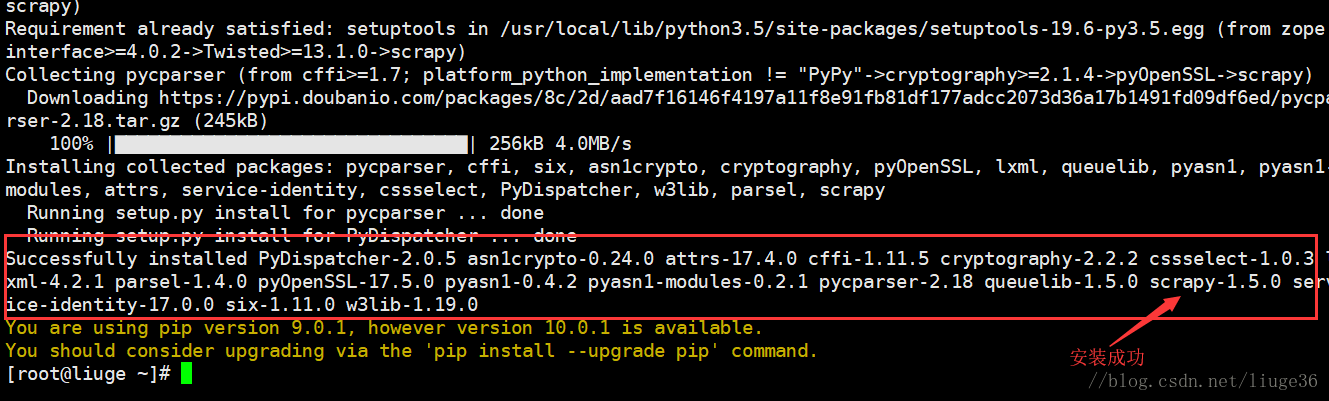Screen dimensions: 1329x401
Task: Click the 'Requirement already satisfied: setuptools' line
Action: [665, 29]
